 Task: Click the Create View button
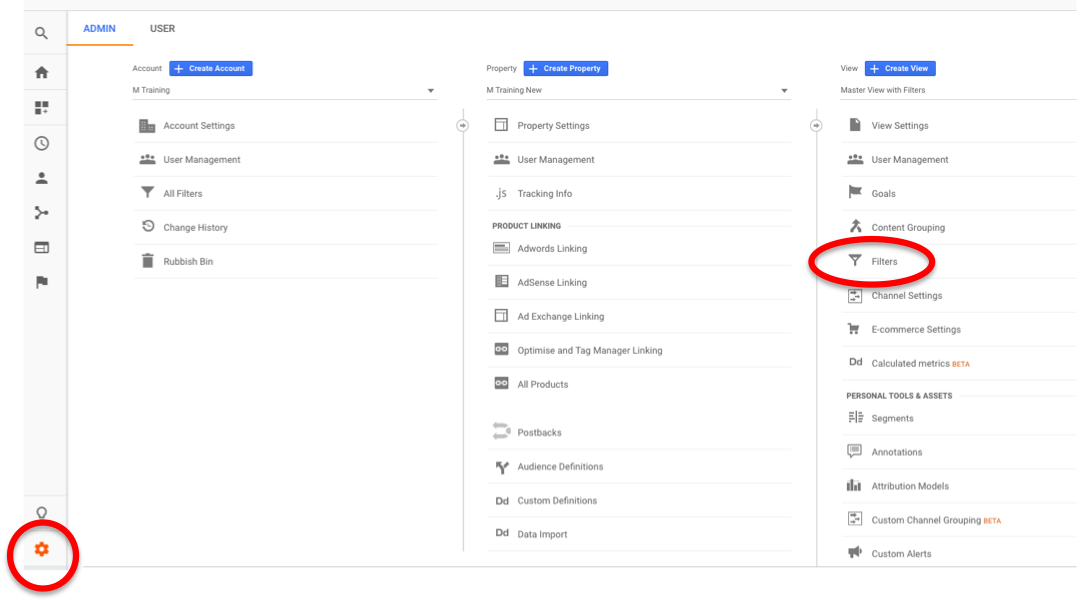[x=900, y=68]
